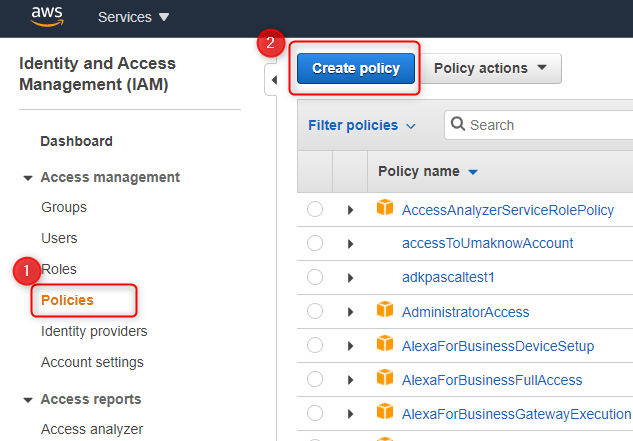Open the AccessAnalyzerServiceRolePolicy policy link
This screenshot has width=633, height=441.
click(508, 210)
